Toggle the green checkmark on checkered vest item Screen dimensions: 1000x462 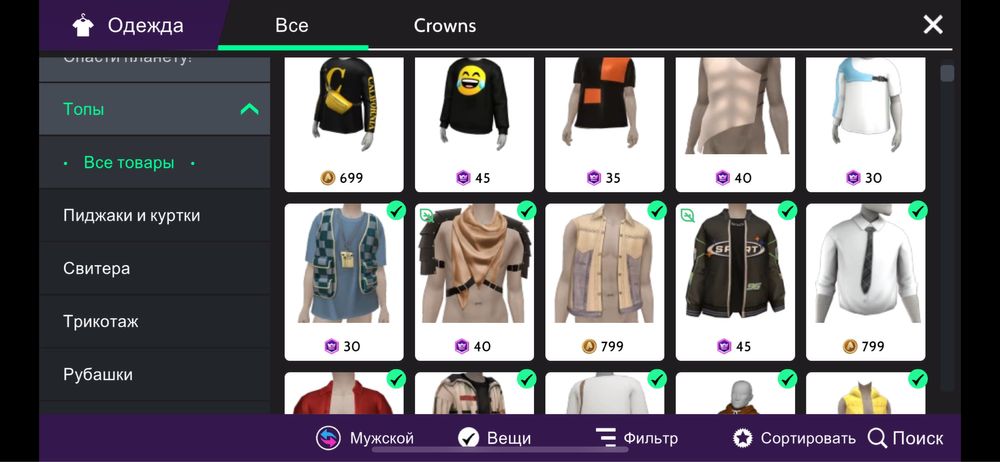[396, 211]
